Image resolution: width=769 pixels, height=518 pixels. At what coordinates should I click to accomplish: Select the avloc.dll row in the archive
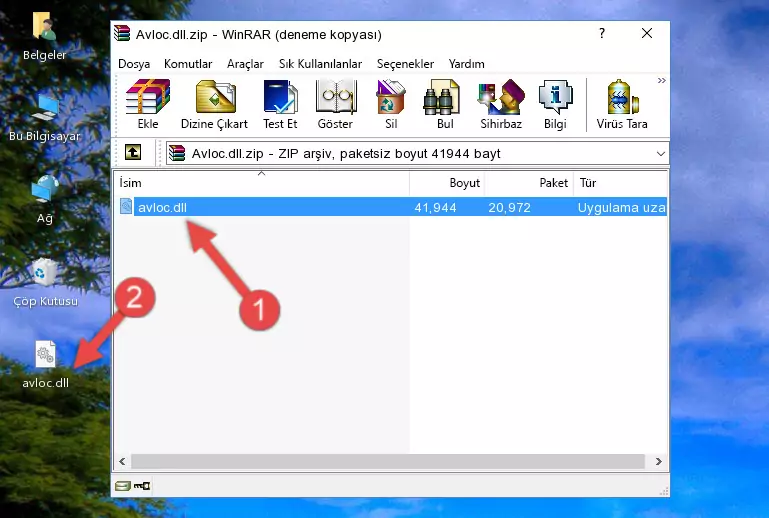391,207
